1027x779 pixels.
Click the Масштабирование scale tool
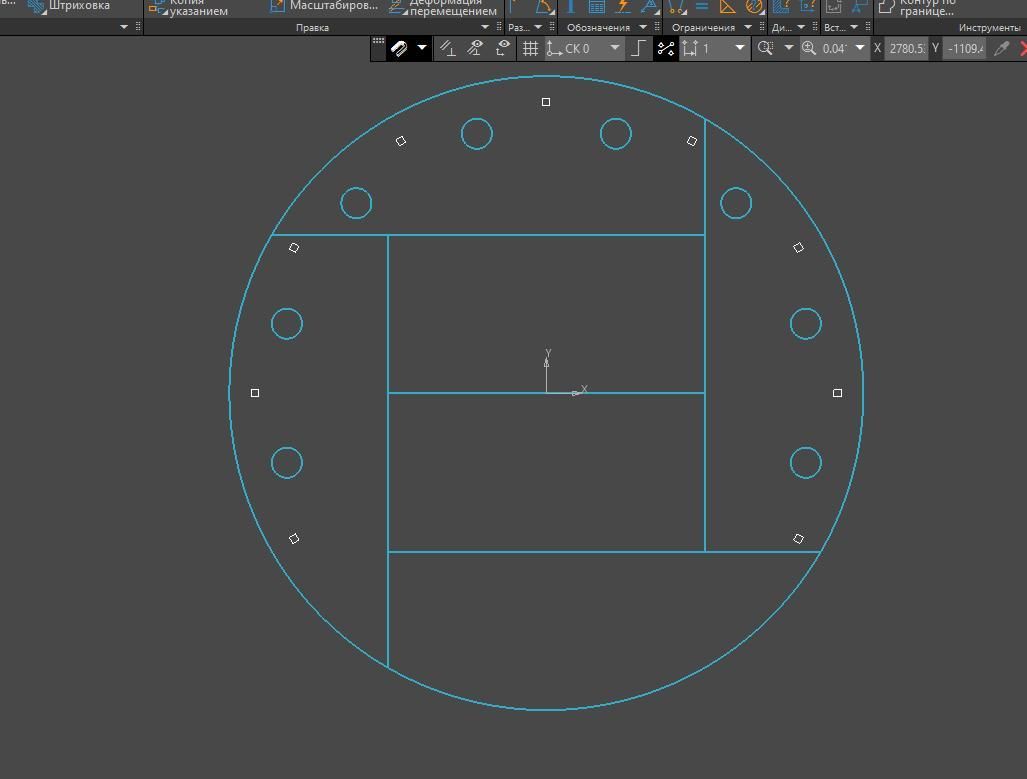pos(323,6)
